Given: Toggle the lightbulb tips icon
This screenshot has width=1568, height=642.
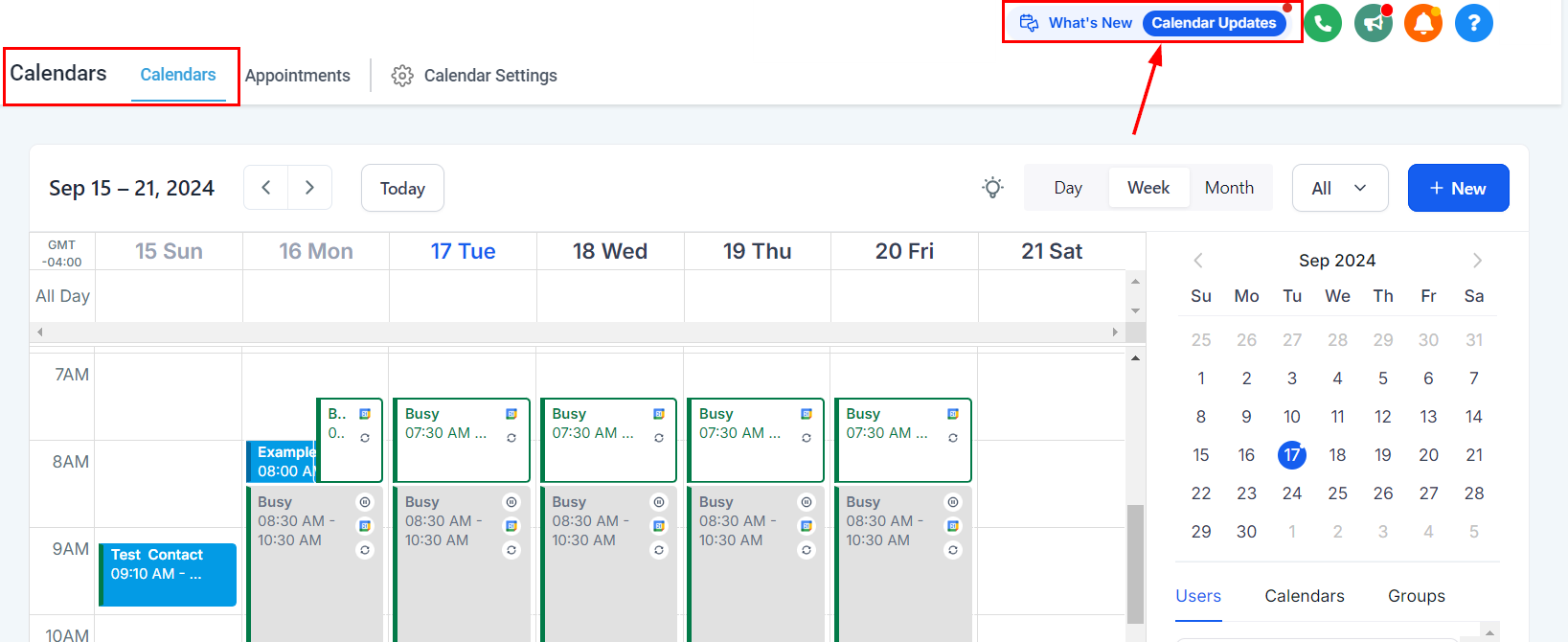Looking at the screenshot, I should (x=993, y=188).
